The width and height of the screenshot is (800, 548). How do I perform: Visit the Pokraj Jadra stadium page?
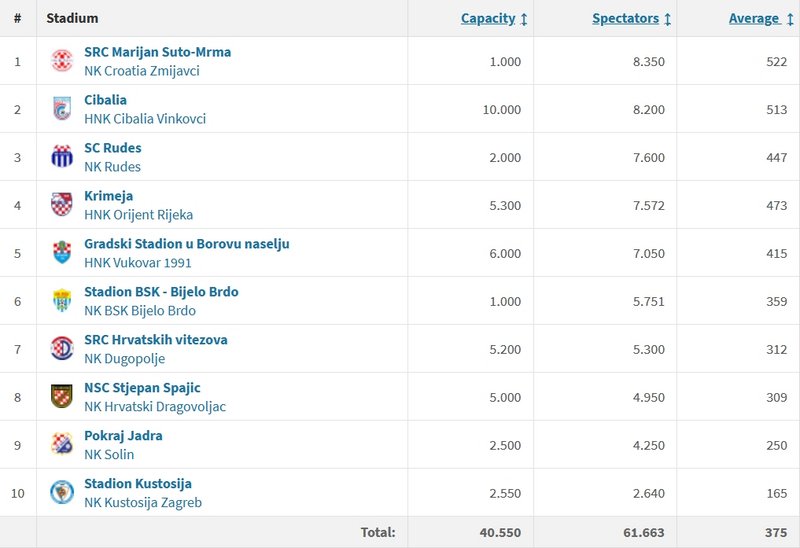tap(123, 436)
